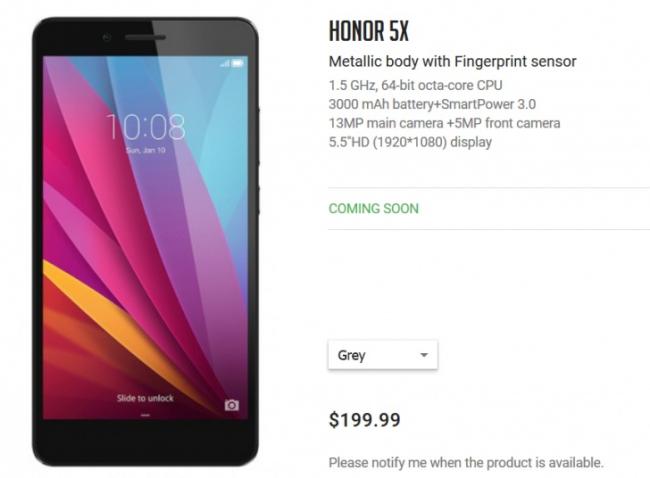The image size is (650, 478).
Task: Click the Sun, Jan 10 date text
Action: coord(146,150)
